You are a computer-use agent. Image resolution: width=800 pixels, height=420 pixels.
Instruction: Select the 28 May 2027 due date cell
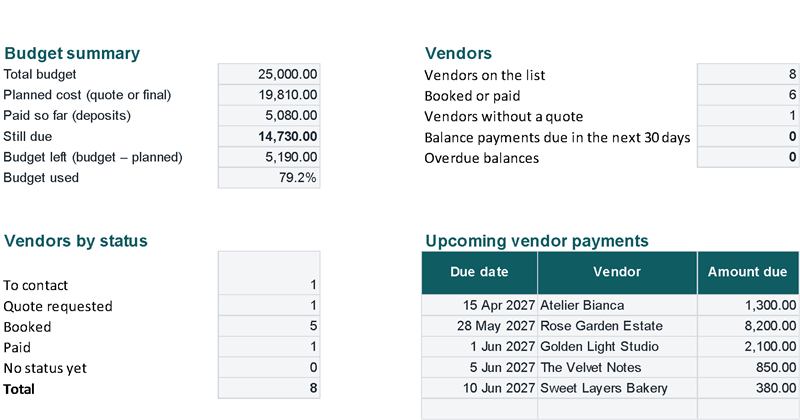480,326
